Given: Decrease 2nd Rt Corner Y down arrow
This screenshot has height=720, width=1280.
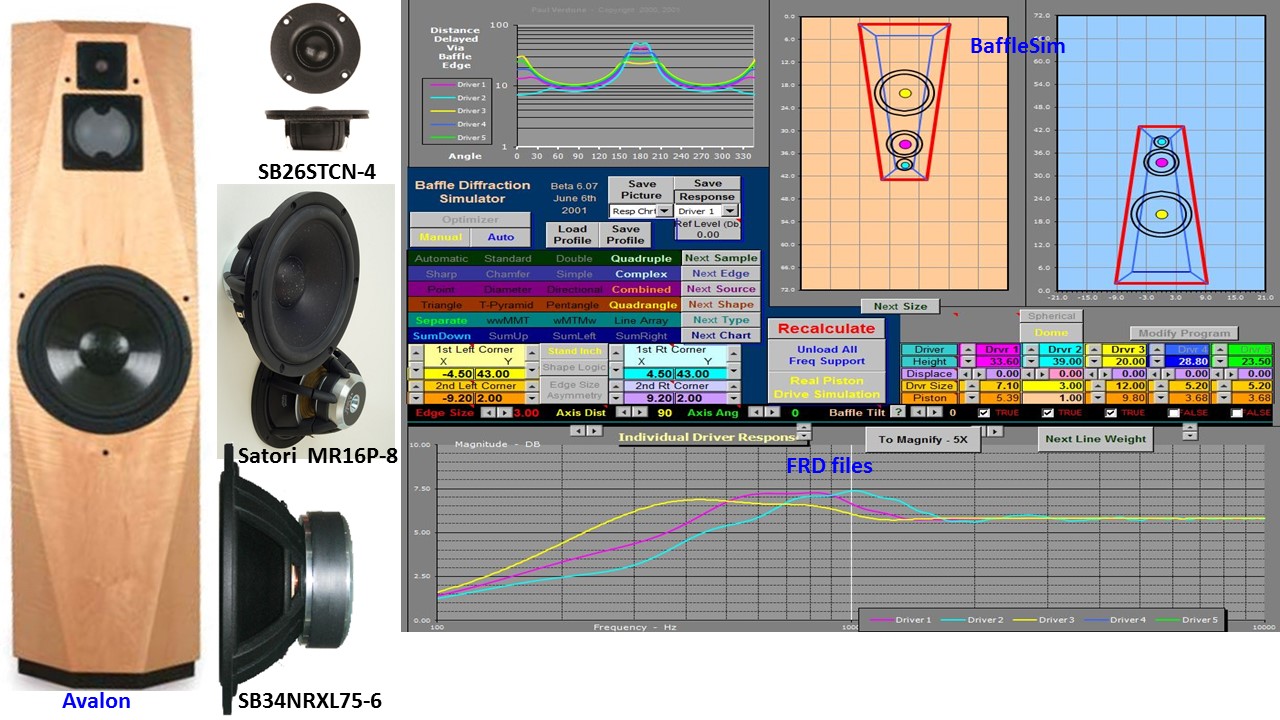Looking at the screenshot, I should (x=734, y=398).
